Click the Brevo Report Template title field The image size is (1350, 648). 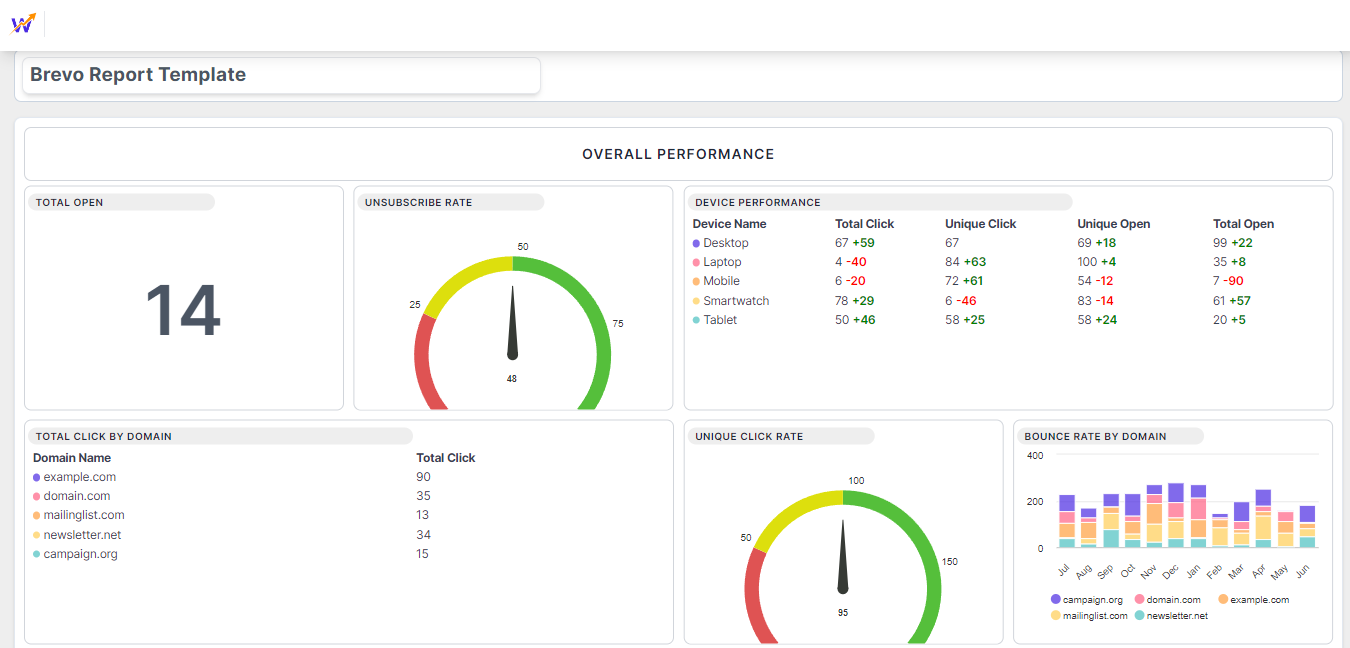pos(281,75)
